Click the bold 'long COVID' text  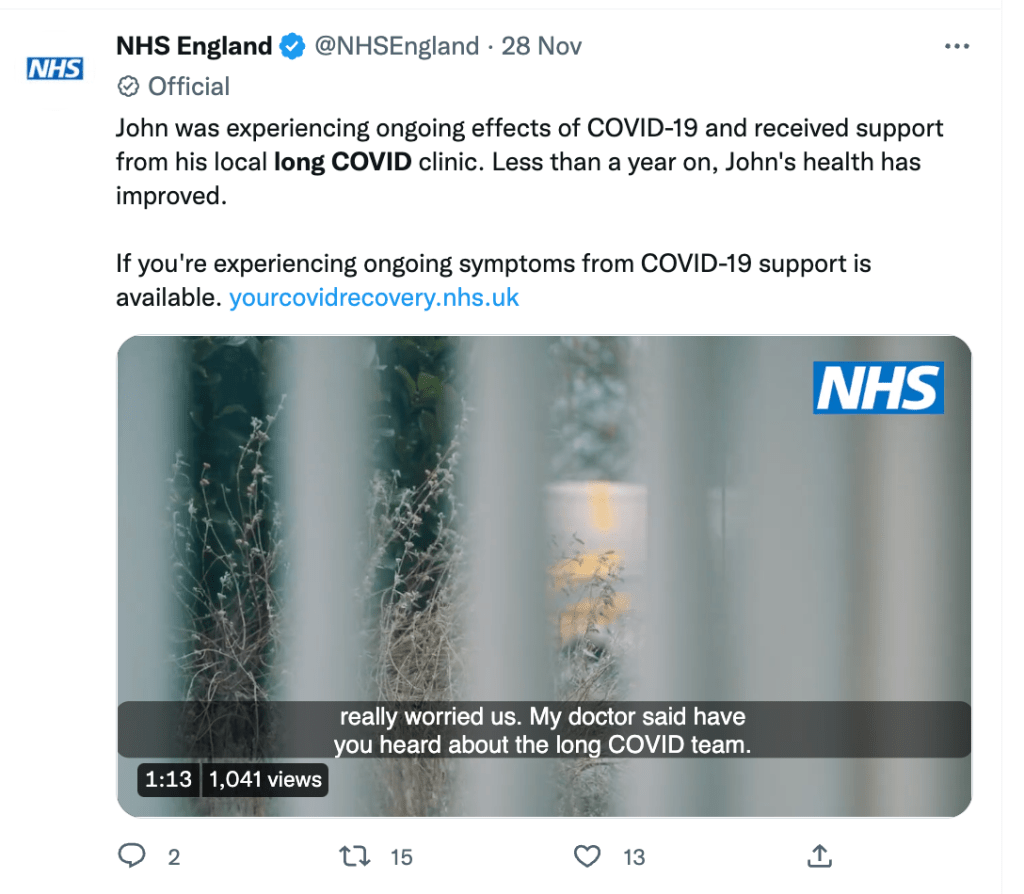(x=342, y=160)
